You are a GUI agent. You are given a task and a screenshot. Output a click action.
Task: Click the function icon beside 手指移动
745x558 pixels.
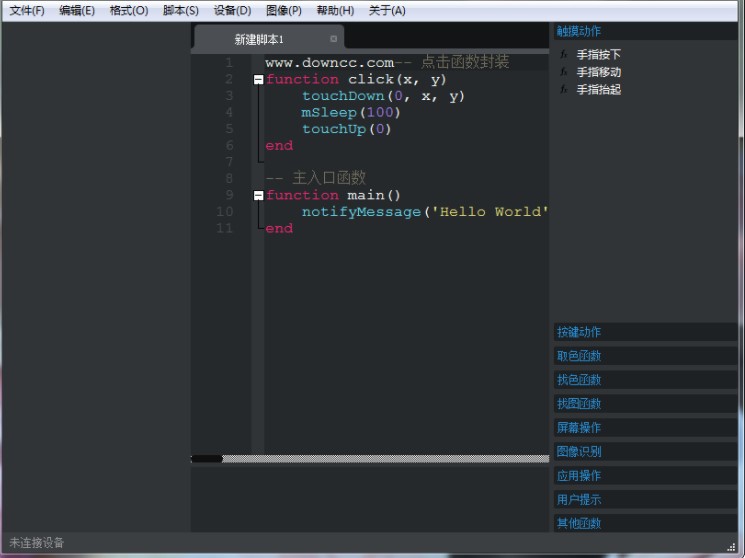(x=564, y=72)
